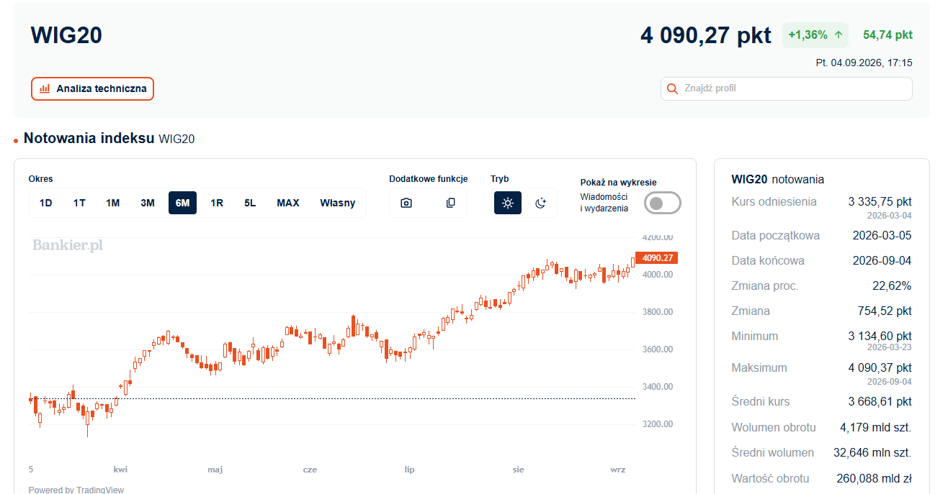
Task: Toggle Wiadomości i wydarzenia on the chart
Action: (x=662, y=203)
